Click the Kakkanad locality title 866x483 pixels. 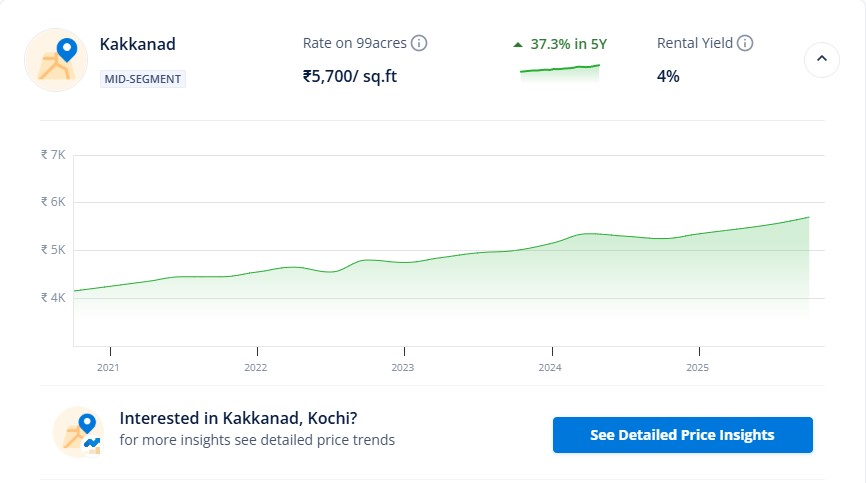pyautogui.click(x=138, y=45)
